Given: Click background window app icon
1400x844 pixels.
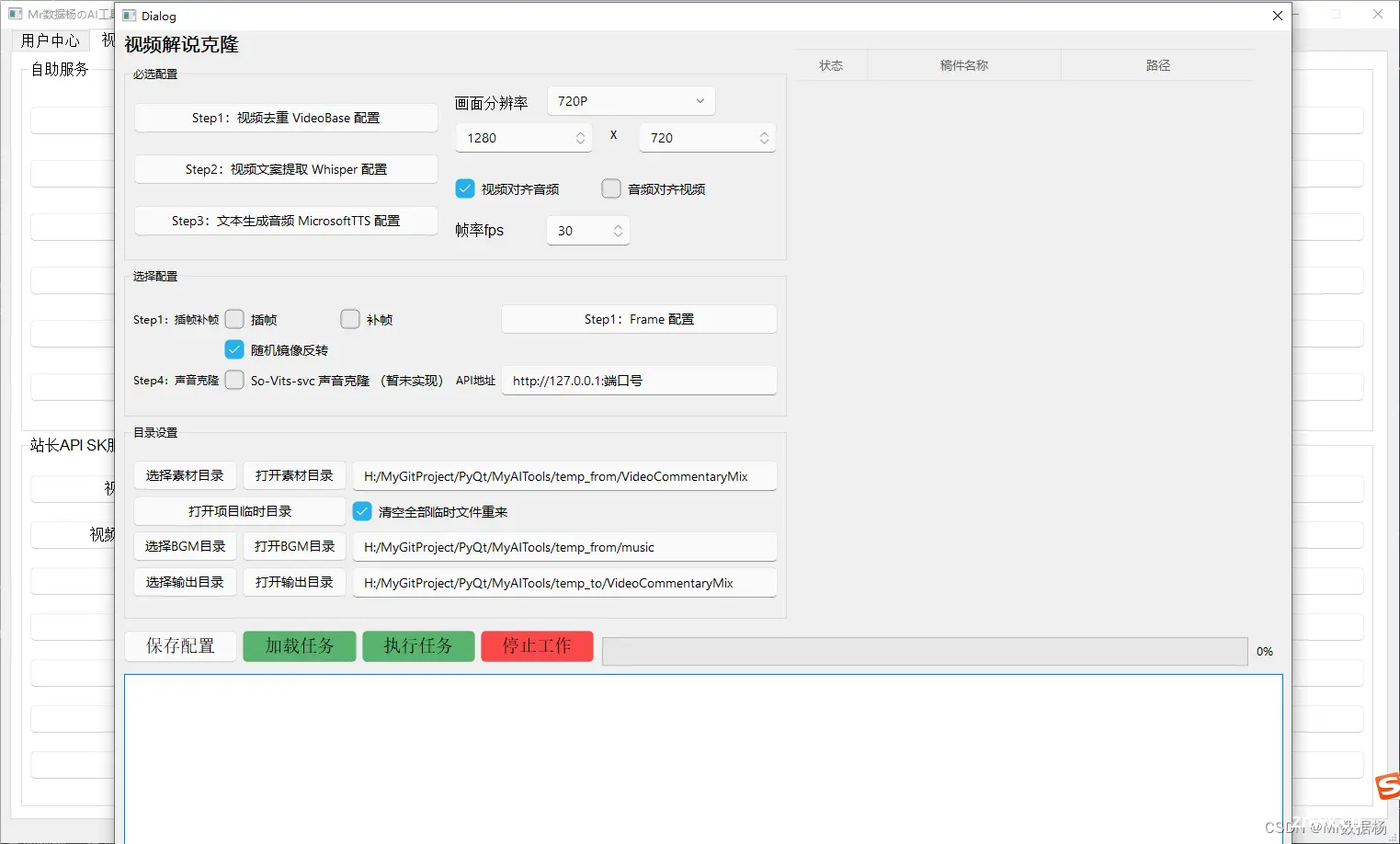Looking at the screenshot, I should tap(16, 14).
